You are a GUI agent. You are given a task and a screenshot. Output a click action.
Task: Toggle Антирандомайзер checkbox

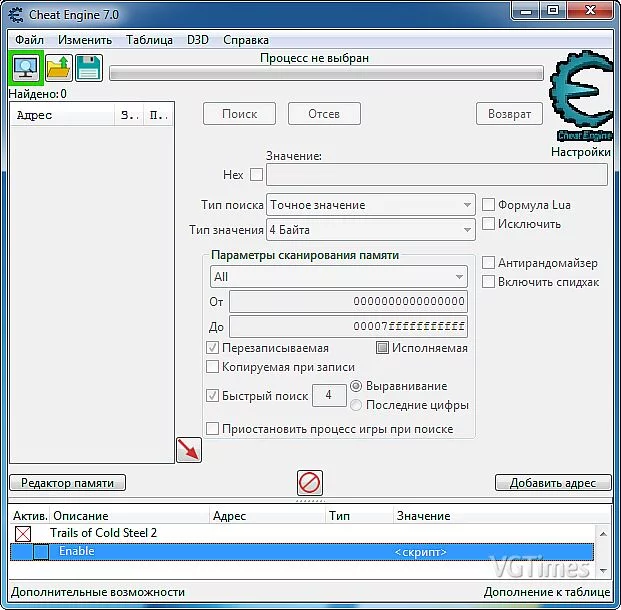(x=488, y=263)
